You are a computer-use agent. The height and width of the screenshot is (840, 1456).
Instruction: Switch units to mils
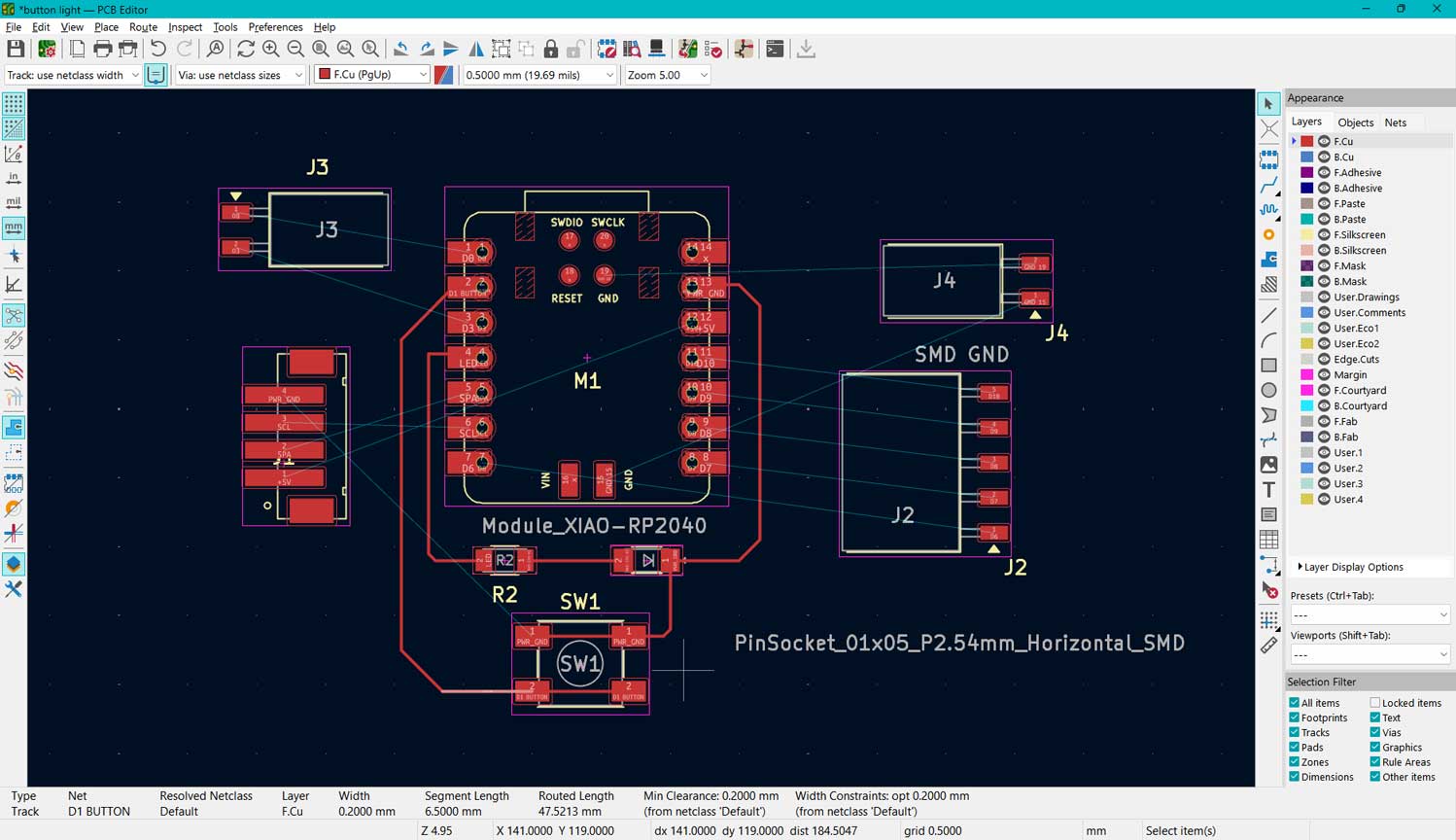click(14, 202)
